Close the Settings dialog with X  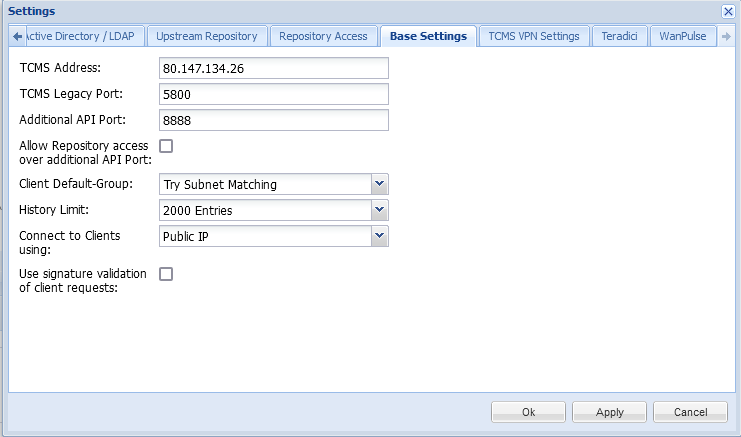coord(728,10)
